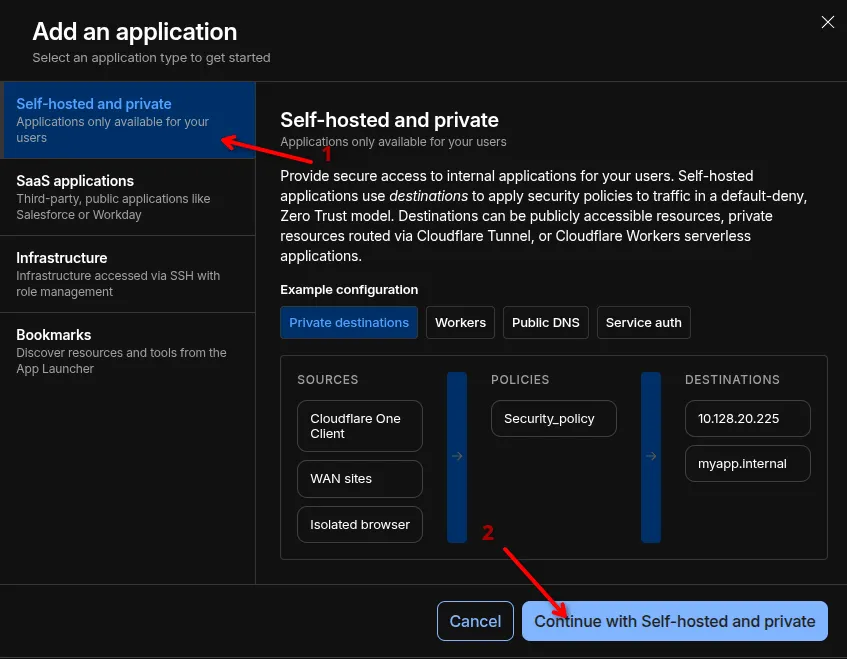Close the Add an application dialog
847x659 pixels.
827,22
